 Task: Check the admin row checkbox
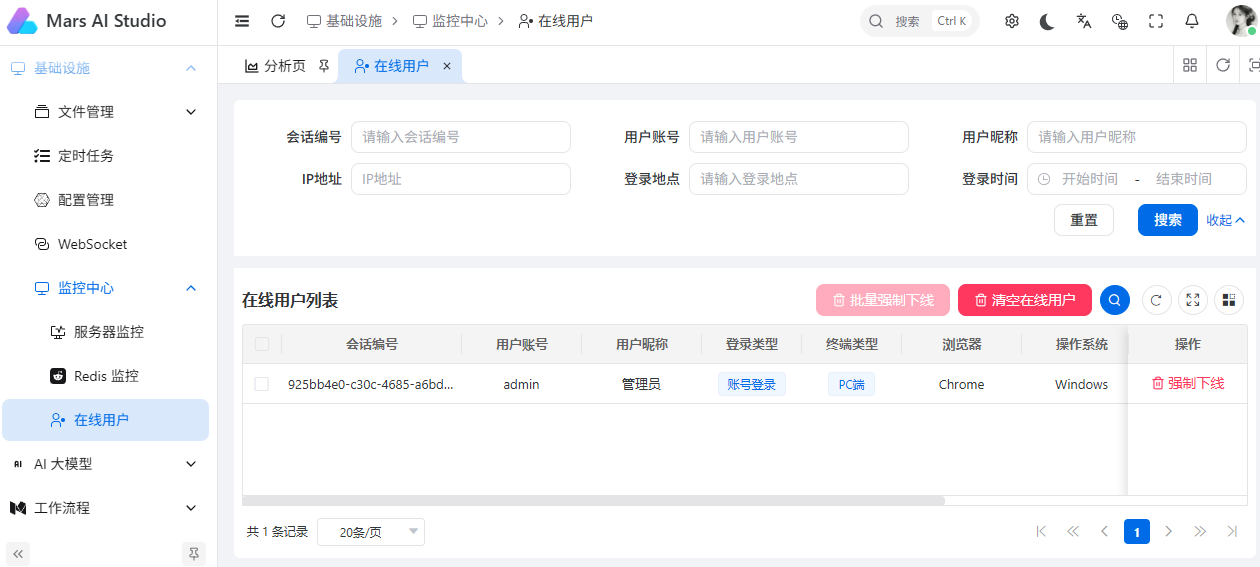coord(262,384)
